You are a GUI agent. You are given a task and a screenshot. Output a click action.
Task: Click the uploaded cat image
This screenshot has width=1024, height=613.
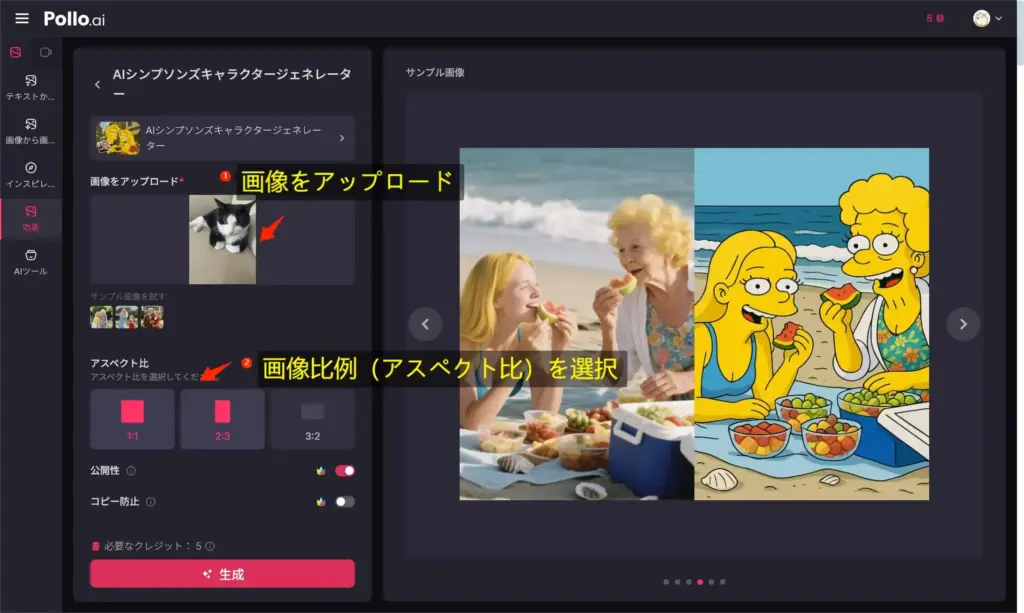222,240
